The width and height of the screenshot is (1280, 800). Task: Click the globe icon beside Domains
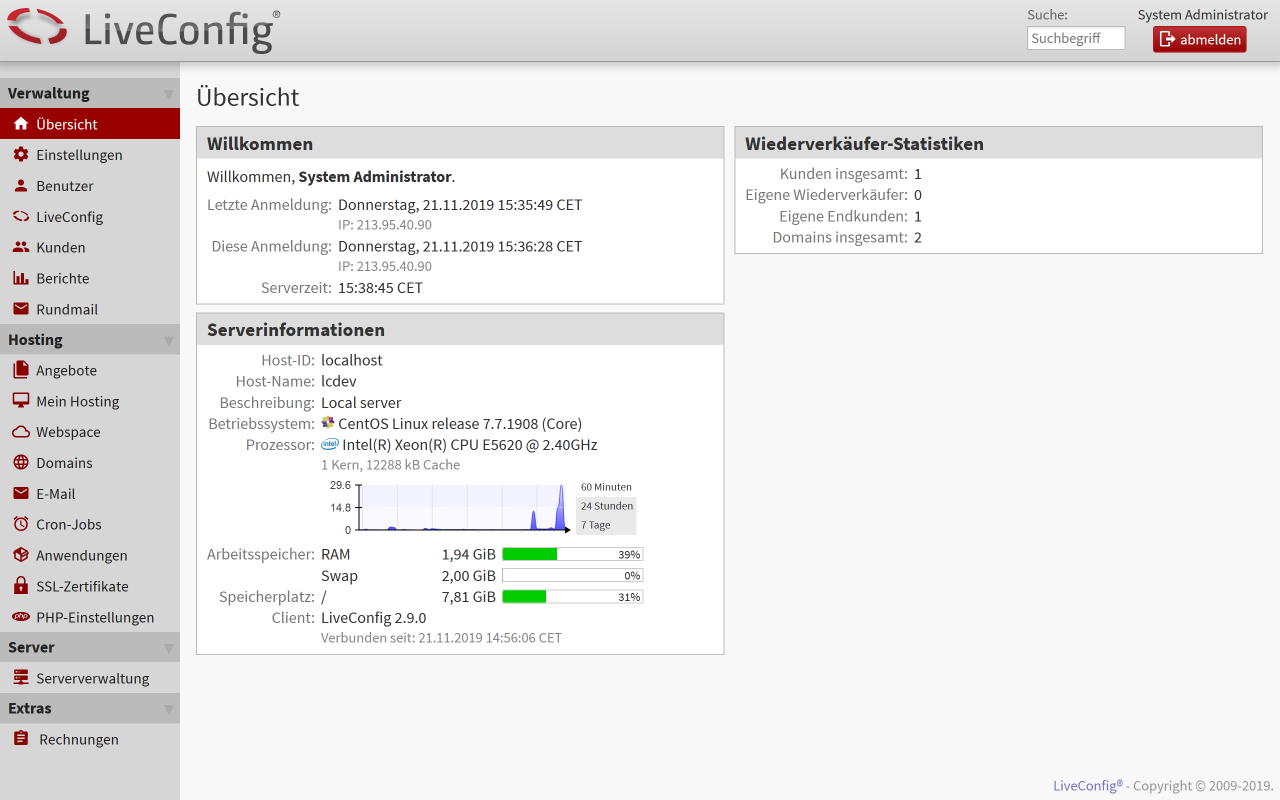pyautogui.click(x=20, y=463)
